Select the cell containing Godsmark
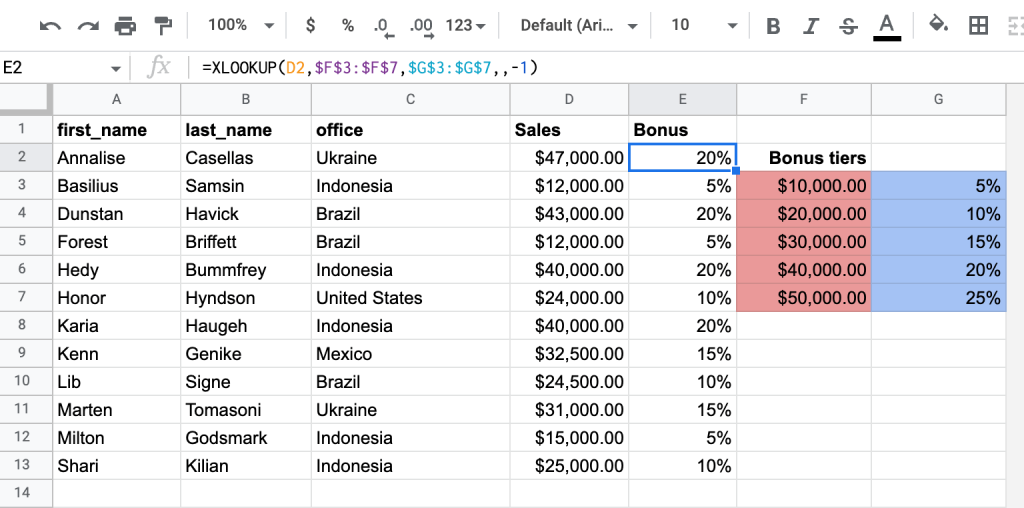 (x=246, y=437)
